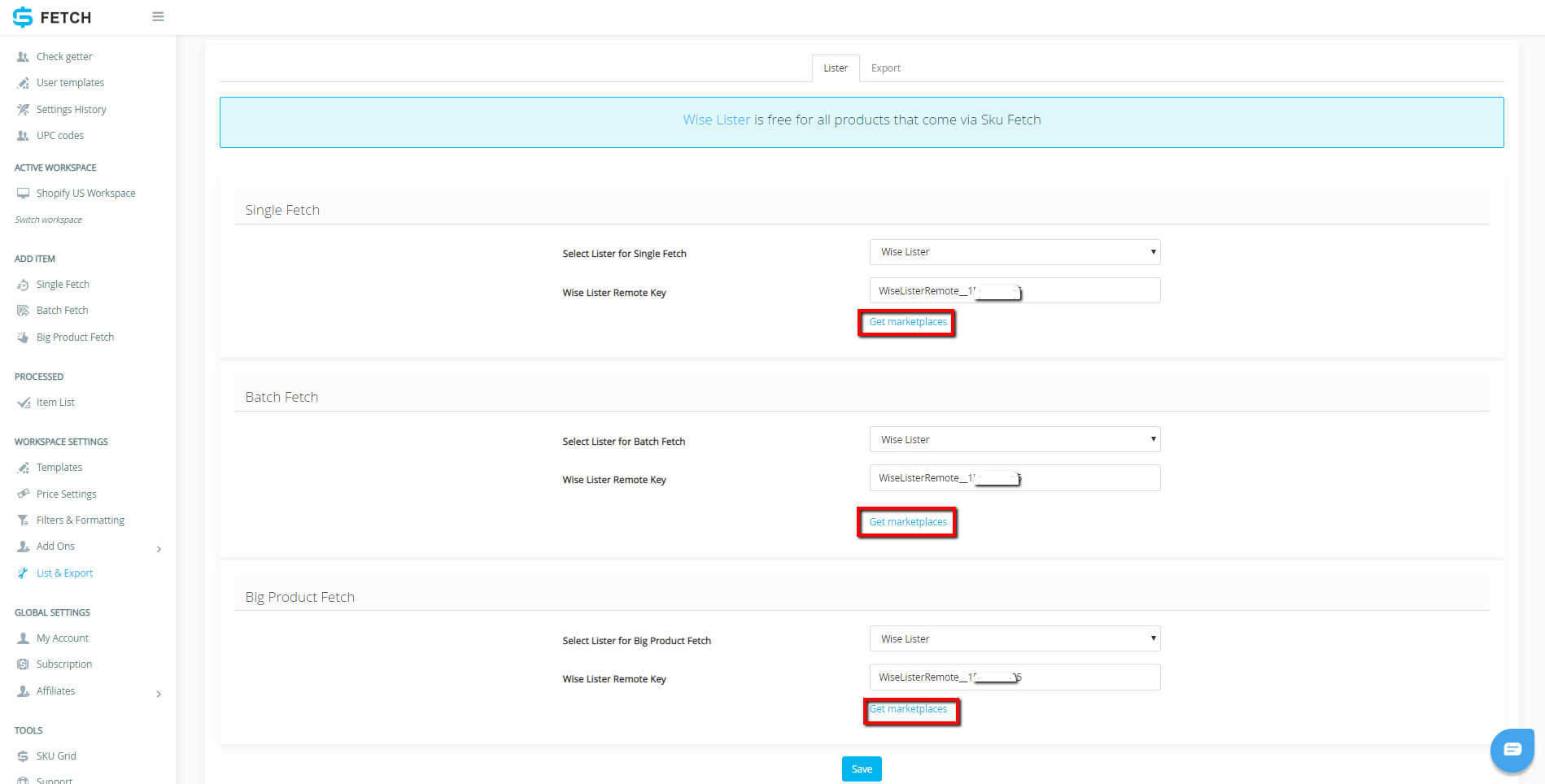1545x784 pixels.
Task: Click the Fetch logo icon
Action: click(x=23, y=17)
